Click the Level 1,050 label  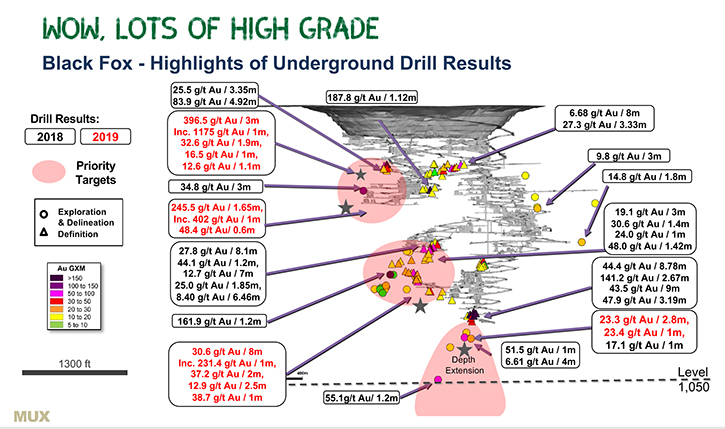(693, 380)
